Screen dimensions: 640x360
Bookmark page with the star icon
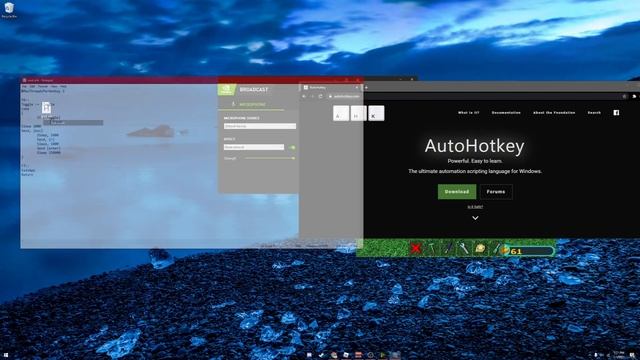624,96
